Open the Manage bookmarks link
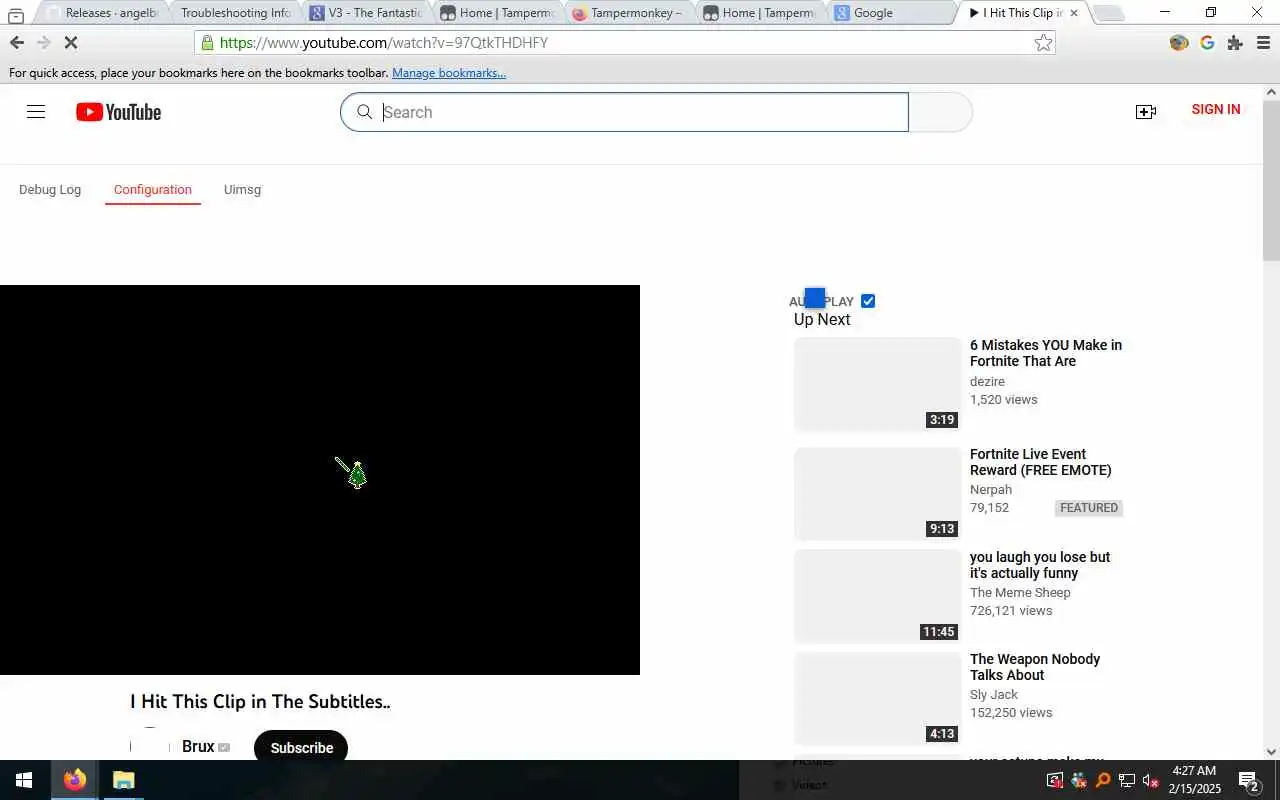The height and width of the screenshot is (800, 1280). tap(449, 73)
